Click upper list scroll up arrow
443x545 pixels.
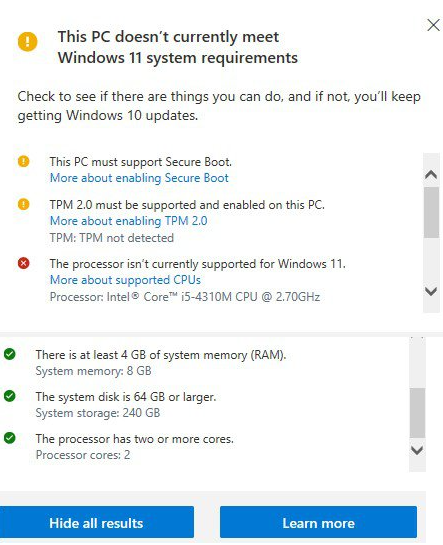(431, 174)
